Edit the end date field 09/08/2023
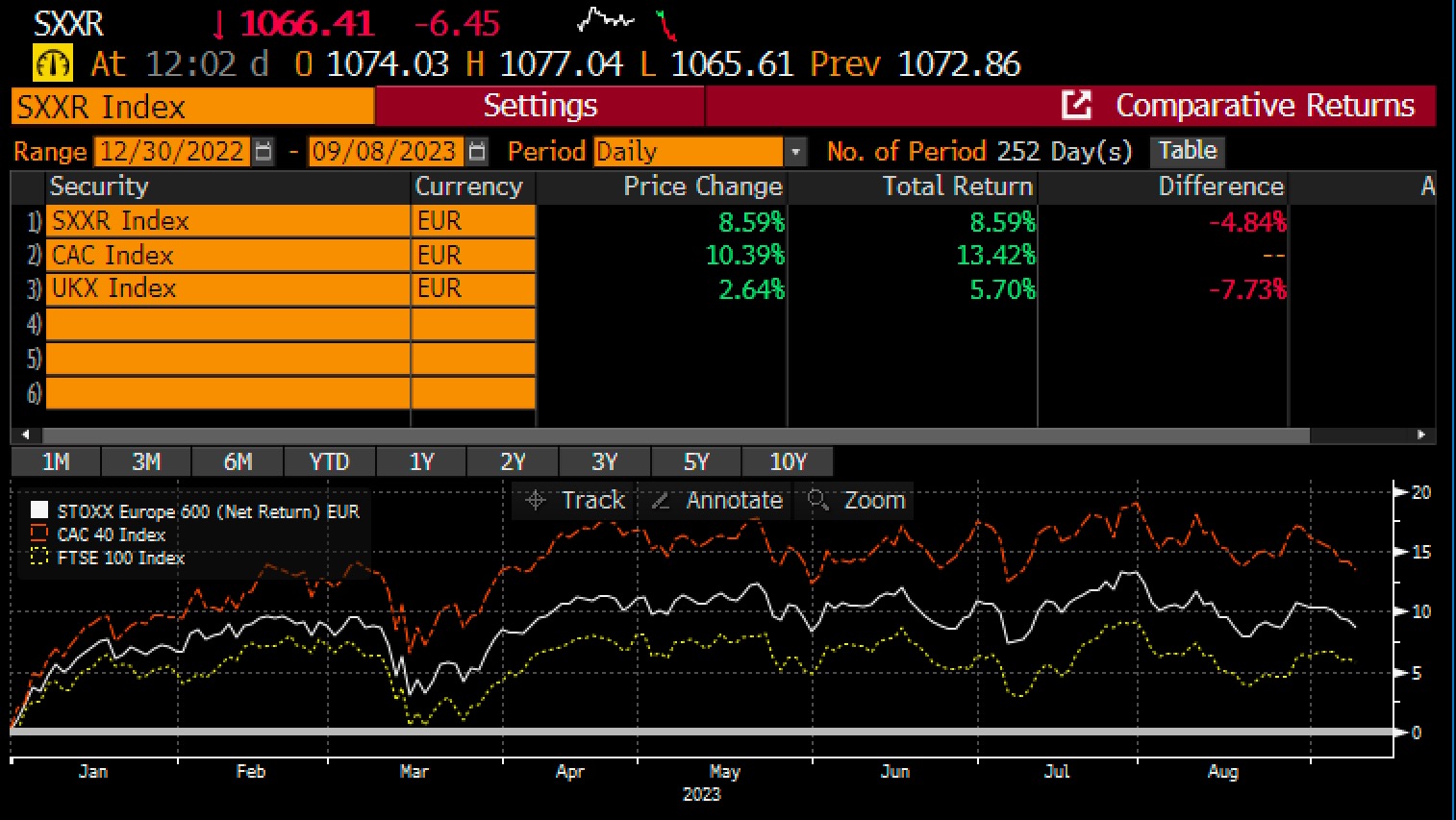1456x820 pixels. point(385,152)
